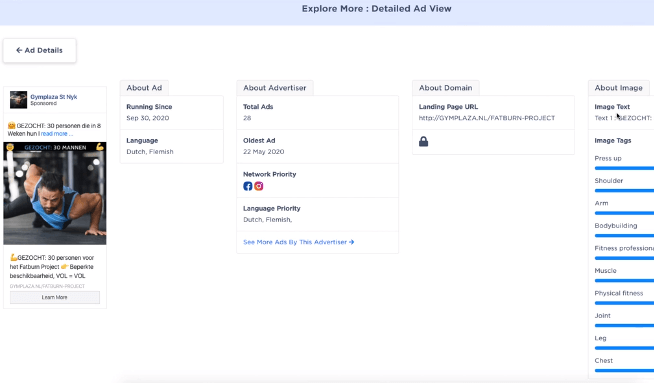Click the 'Running Since' label

click(149, 107)
